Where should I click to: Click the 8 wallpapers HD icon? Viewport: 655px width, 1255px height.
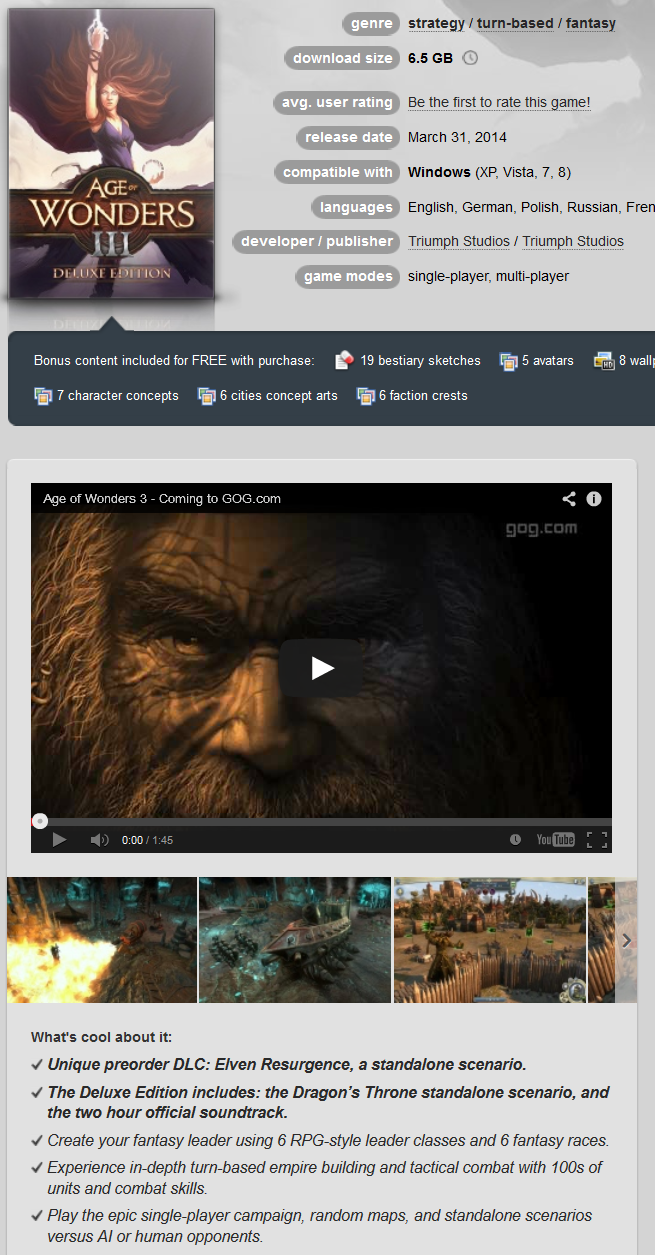603,361
